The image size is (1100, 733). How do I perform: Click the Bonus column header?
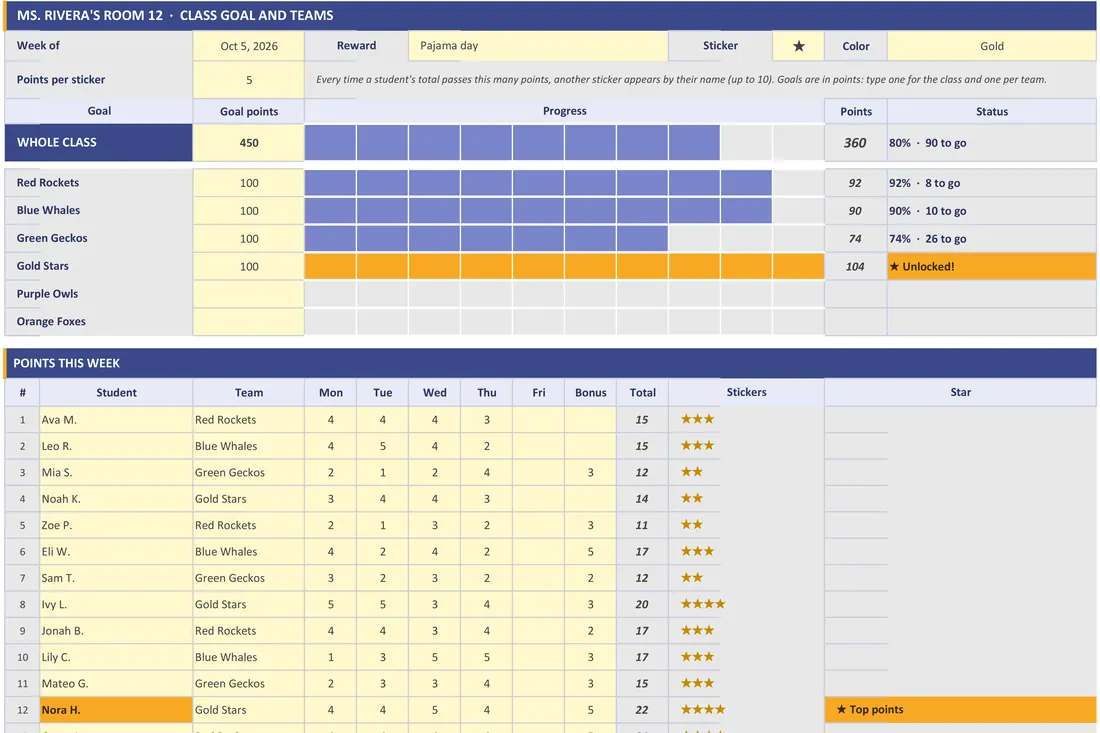pyautogui.click(x=590, y=393)
